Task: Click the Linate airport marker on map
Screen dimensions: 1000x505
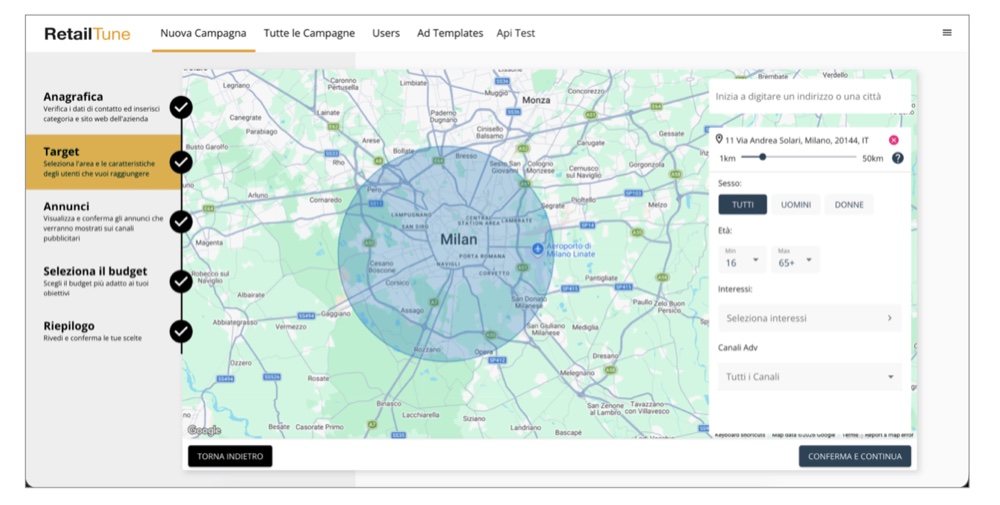Action: coord(538,249)
